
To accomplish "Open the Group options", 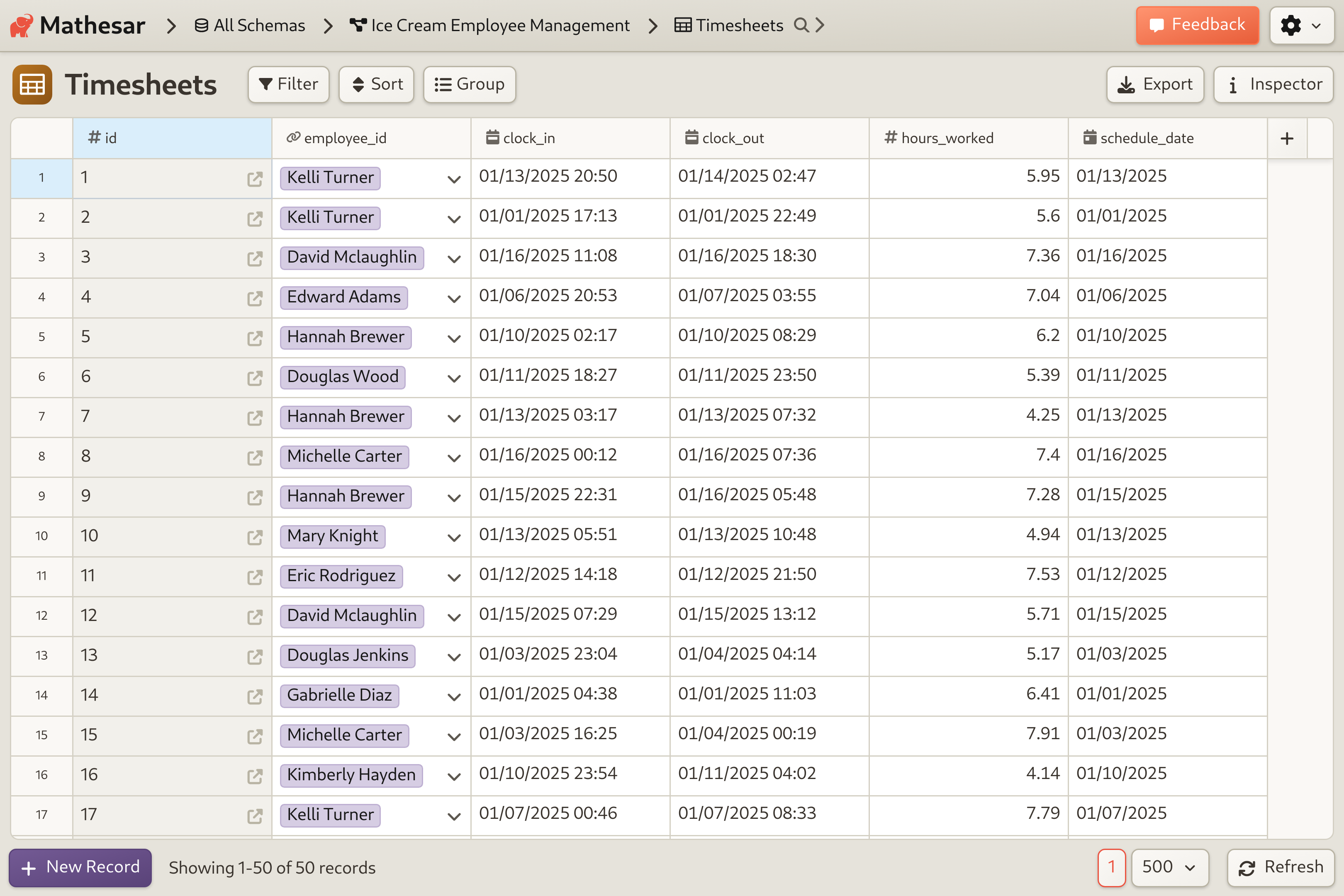I will tap(469, 85).
